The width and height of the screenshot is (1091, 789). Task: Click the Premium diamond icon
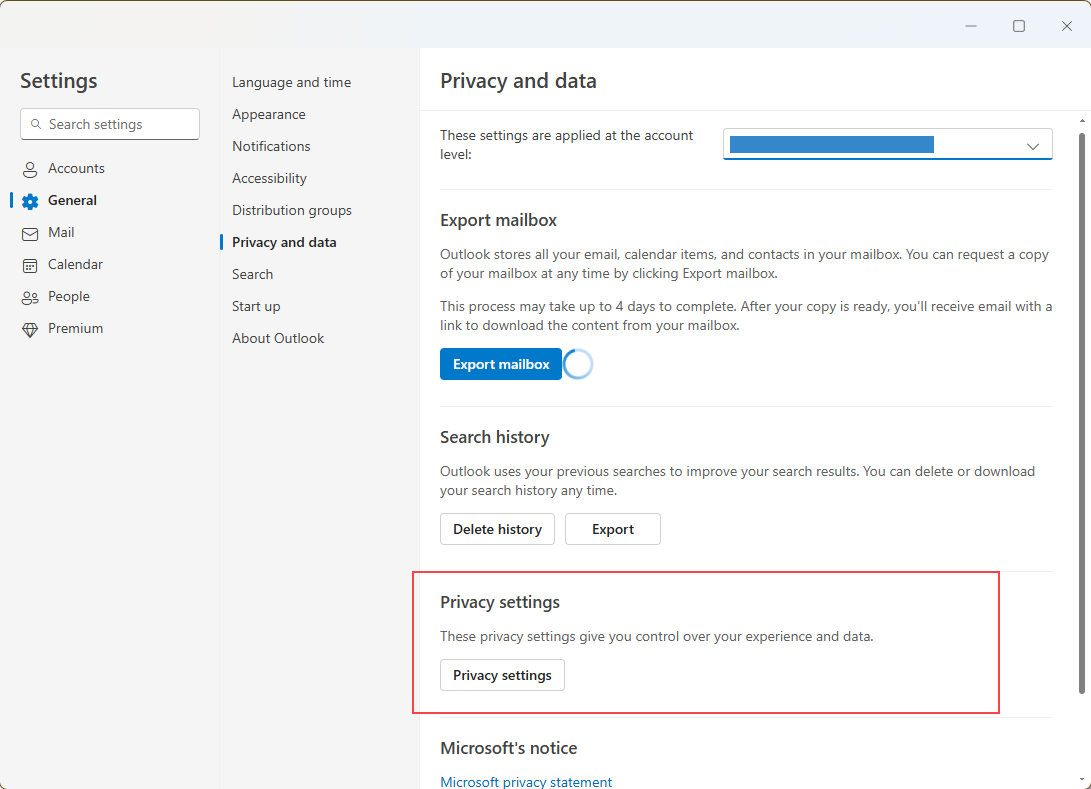(30, 330)
